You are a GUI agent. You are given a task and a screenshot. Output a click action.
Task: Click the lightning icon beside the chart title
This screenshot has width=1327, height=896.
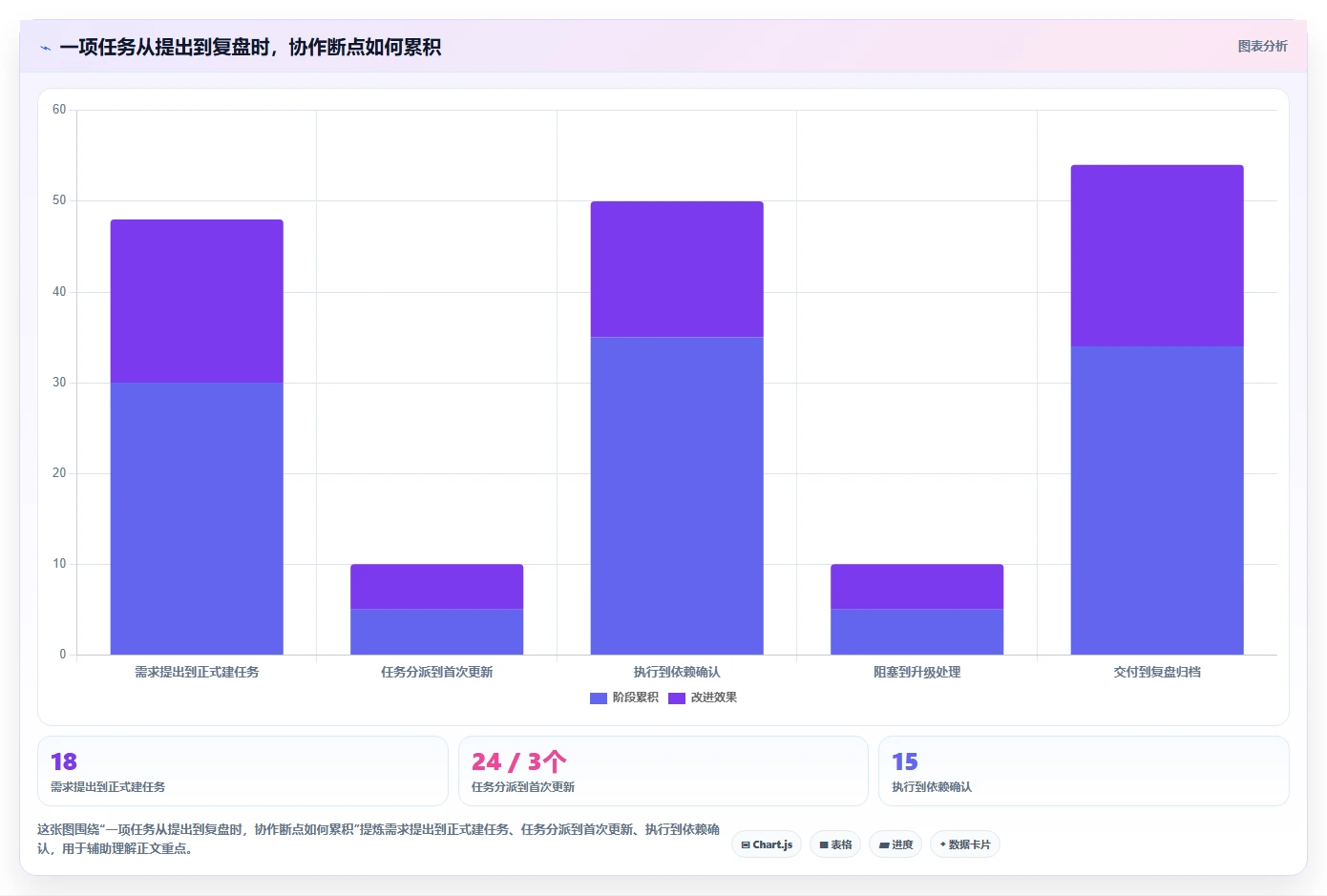click(x=45, y=48)
